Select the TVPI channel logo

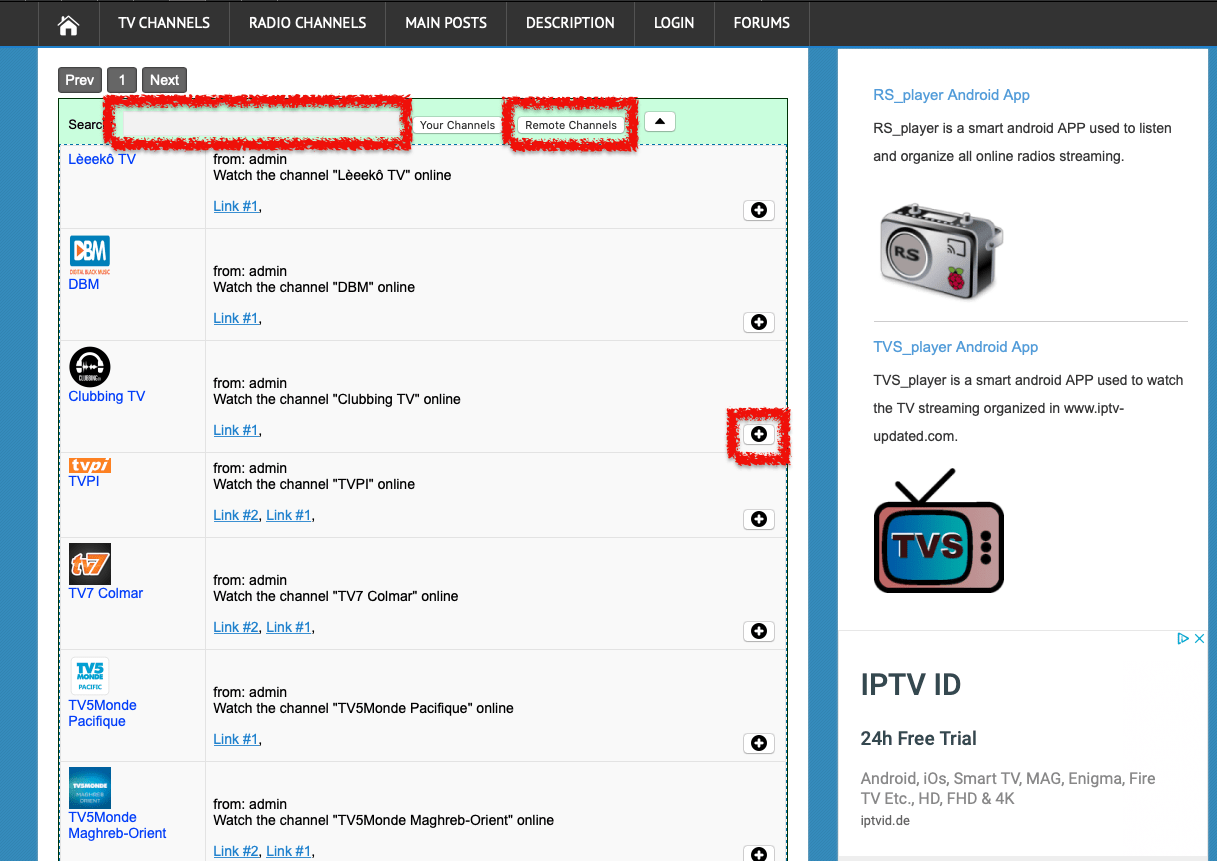tap(89, 464)
